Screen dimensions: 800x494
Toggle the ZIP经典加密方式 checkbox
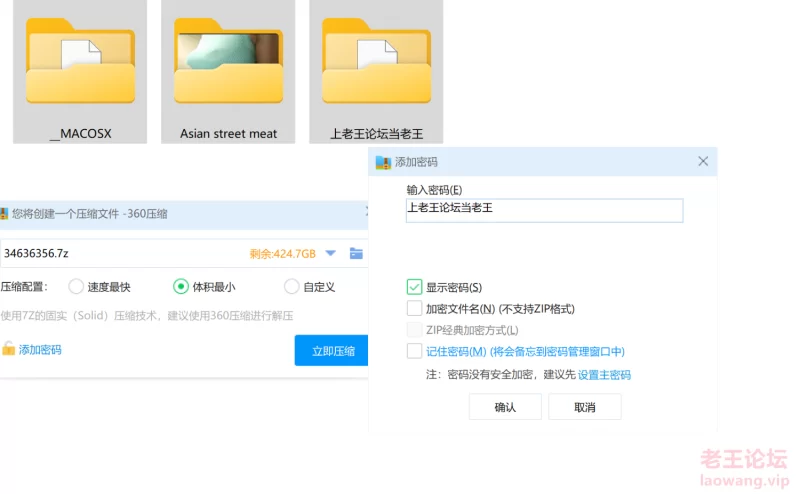pyautogui.click(x=414, y=330)
